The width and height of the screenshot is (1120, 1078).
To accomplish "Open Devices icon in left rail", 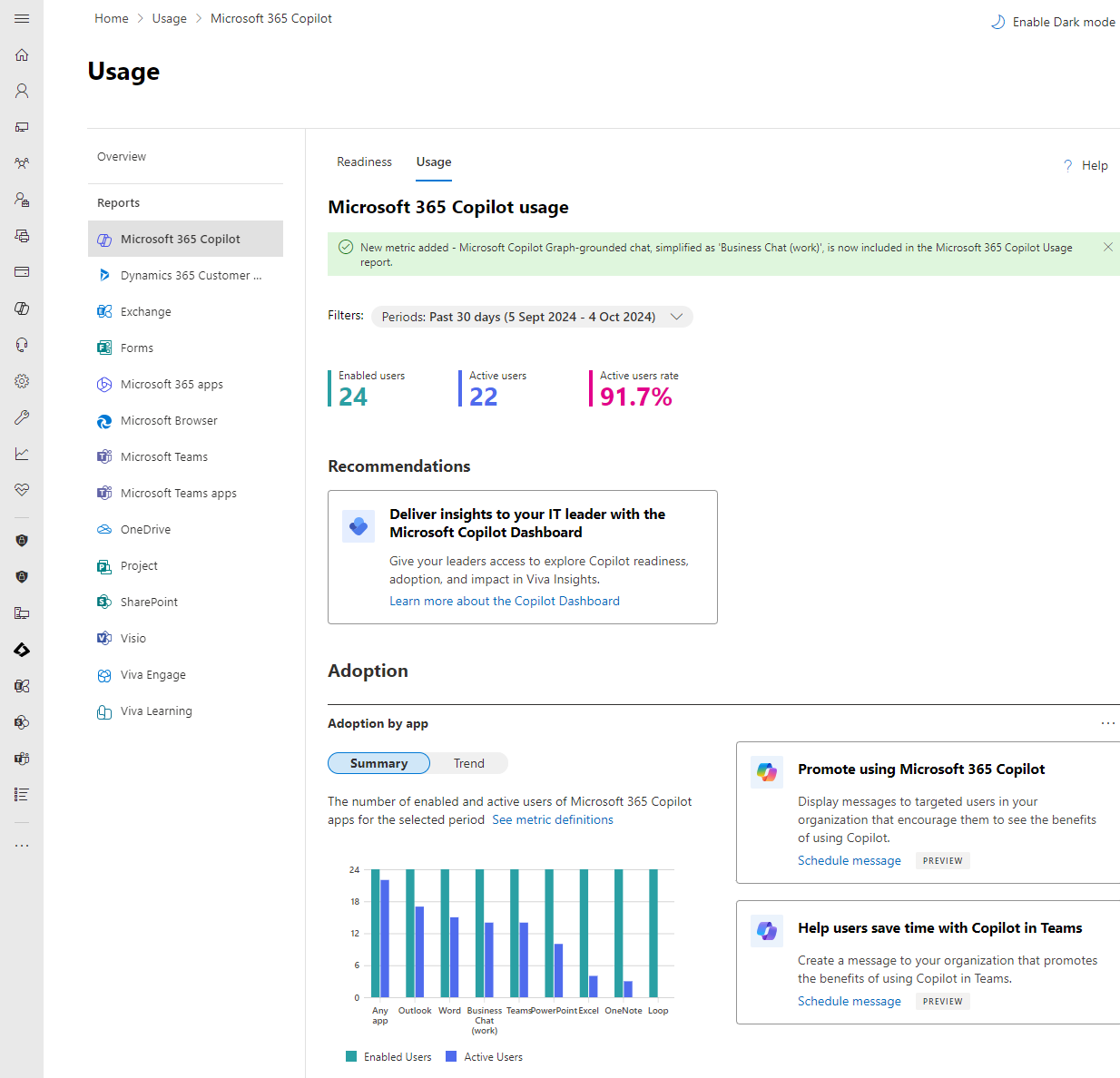I will [x=22, y=127].
